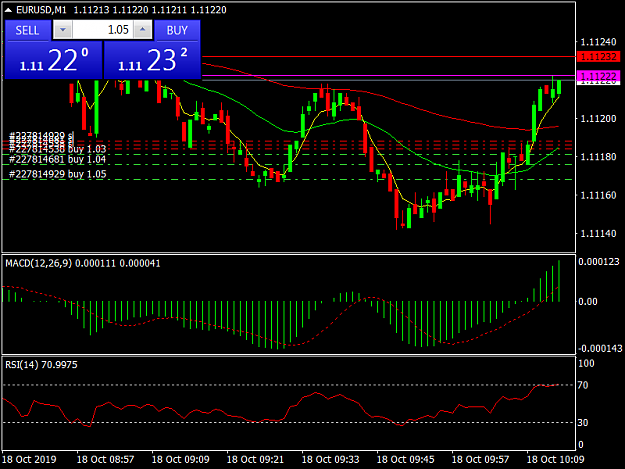Screen dimensions: 625x469
Task: Click the buy price 1.11 23 panel
Action: (152, 61)
